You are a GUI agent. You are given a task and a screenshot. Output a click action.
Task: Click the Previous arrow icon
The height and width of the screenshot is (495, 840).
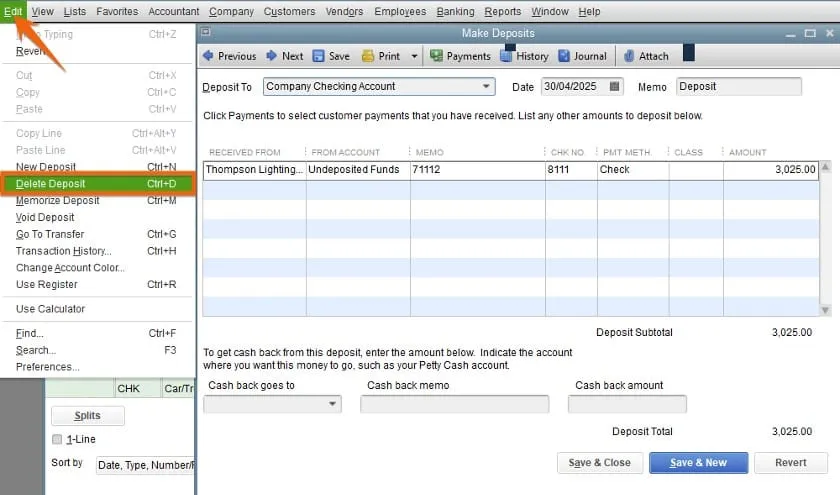pyautogui.click(x=208, y=56)
